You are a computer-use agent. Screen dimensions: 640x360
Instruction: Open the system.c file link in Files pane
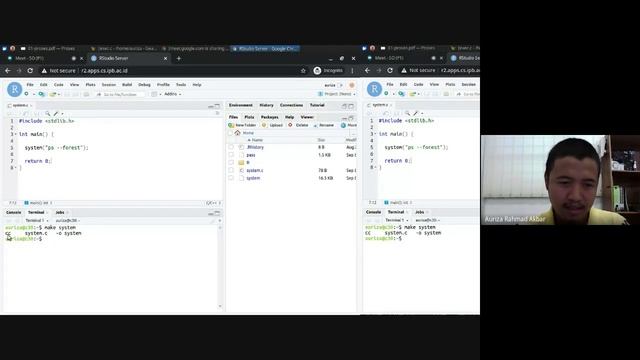pos(255,170)
